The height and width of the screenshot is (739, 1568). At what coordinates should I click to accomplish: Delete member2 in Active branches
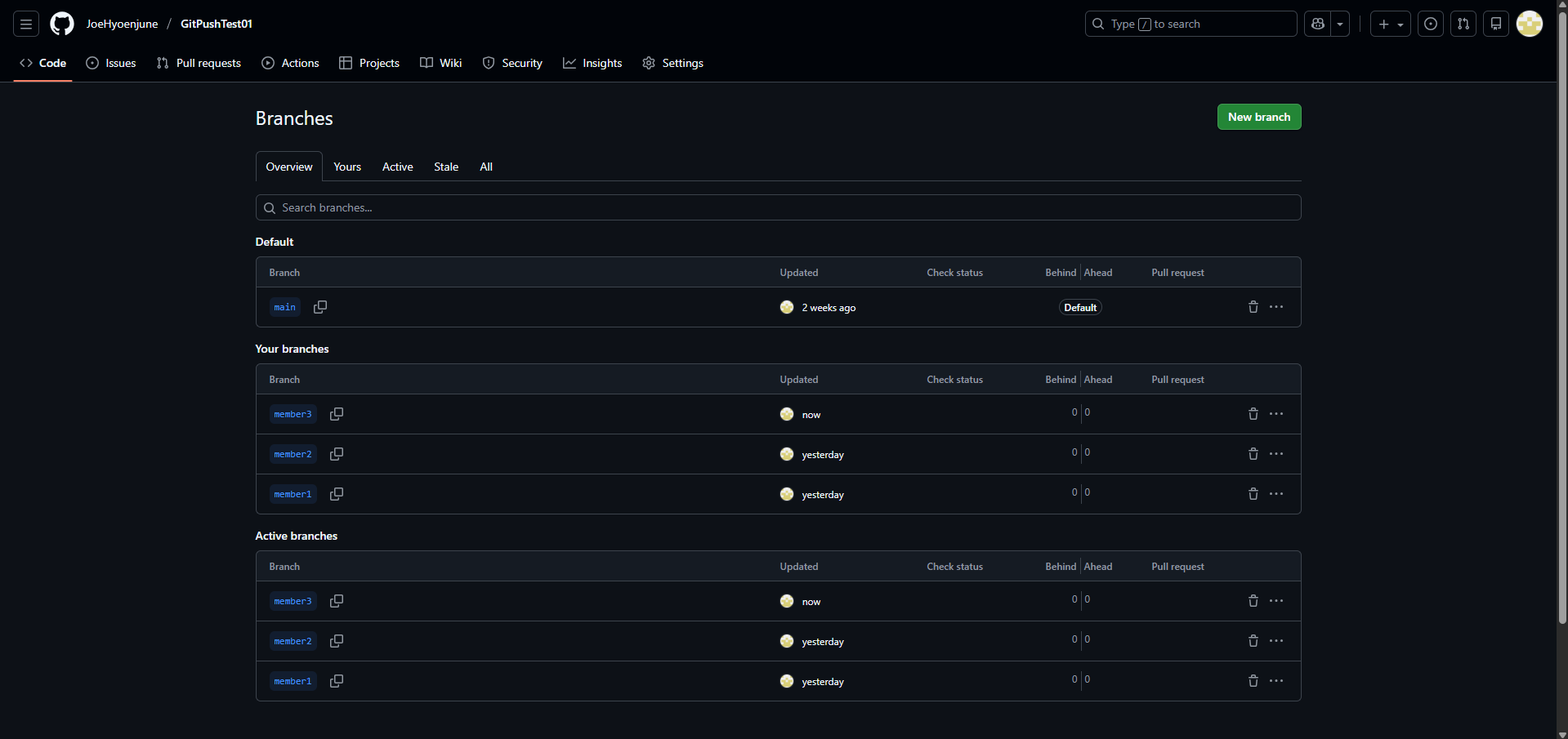pos(1253,641)
